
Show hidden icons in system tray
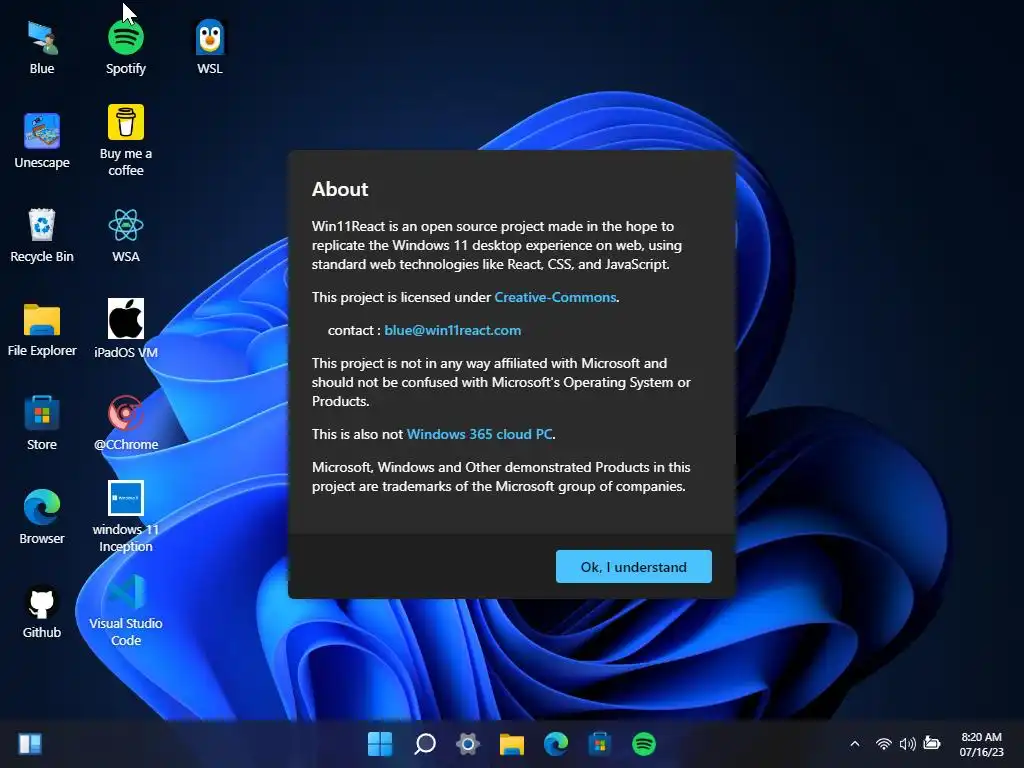854,744
